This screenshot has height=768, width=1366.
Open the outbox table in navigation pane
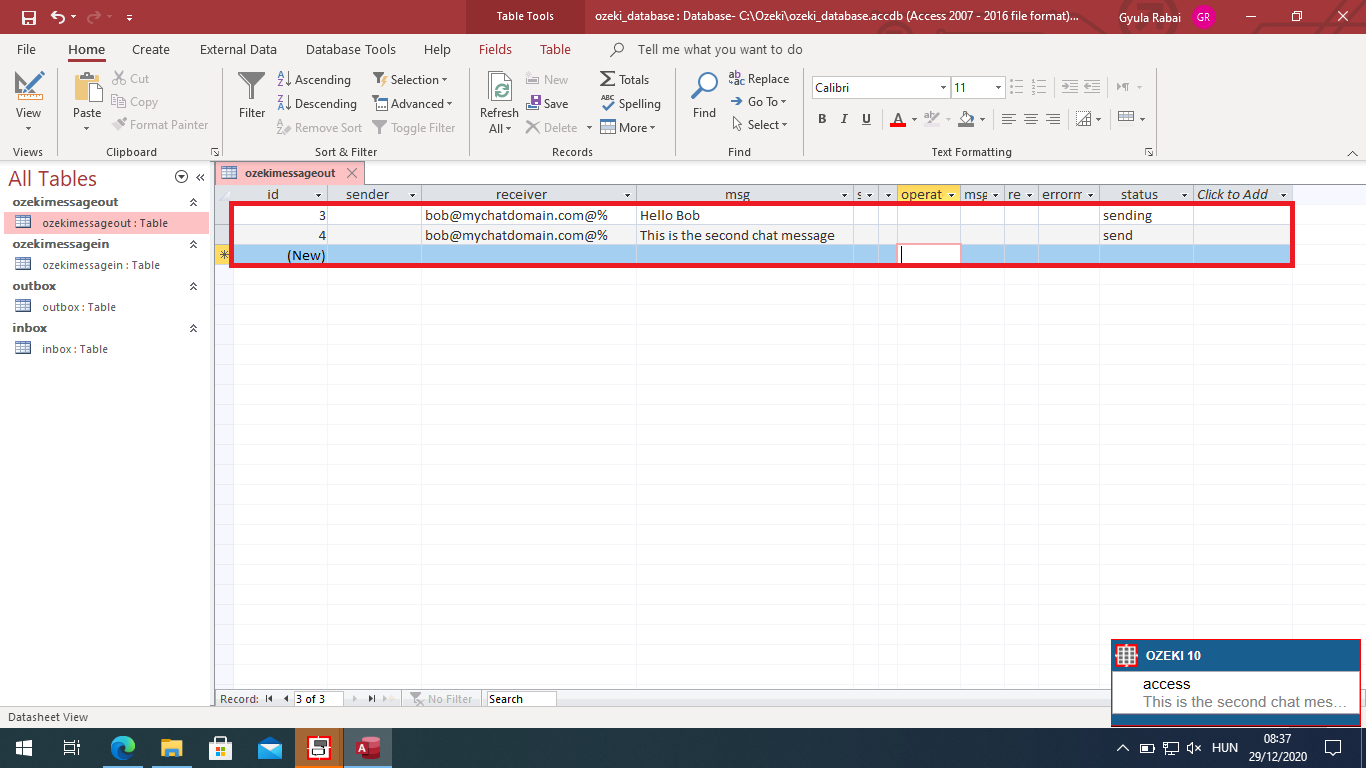tap(78, 307)
